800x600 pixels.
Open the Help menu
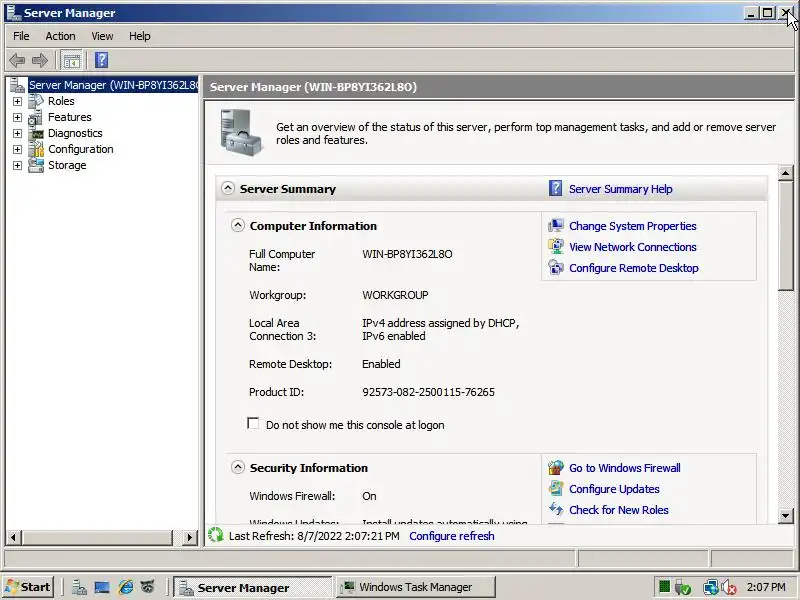pos(139,36)
